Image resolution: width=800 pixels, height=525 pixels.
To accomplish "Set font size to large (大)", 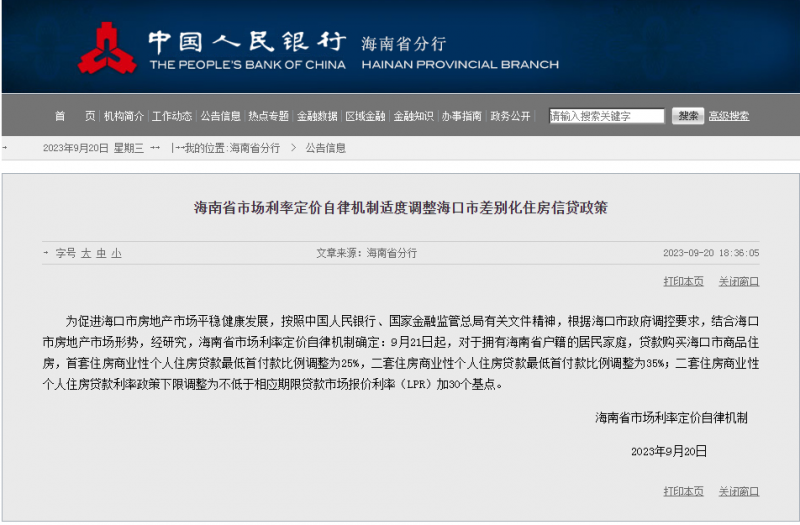I will click(x=86, y=253).
